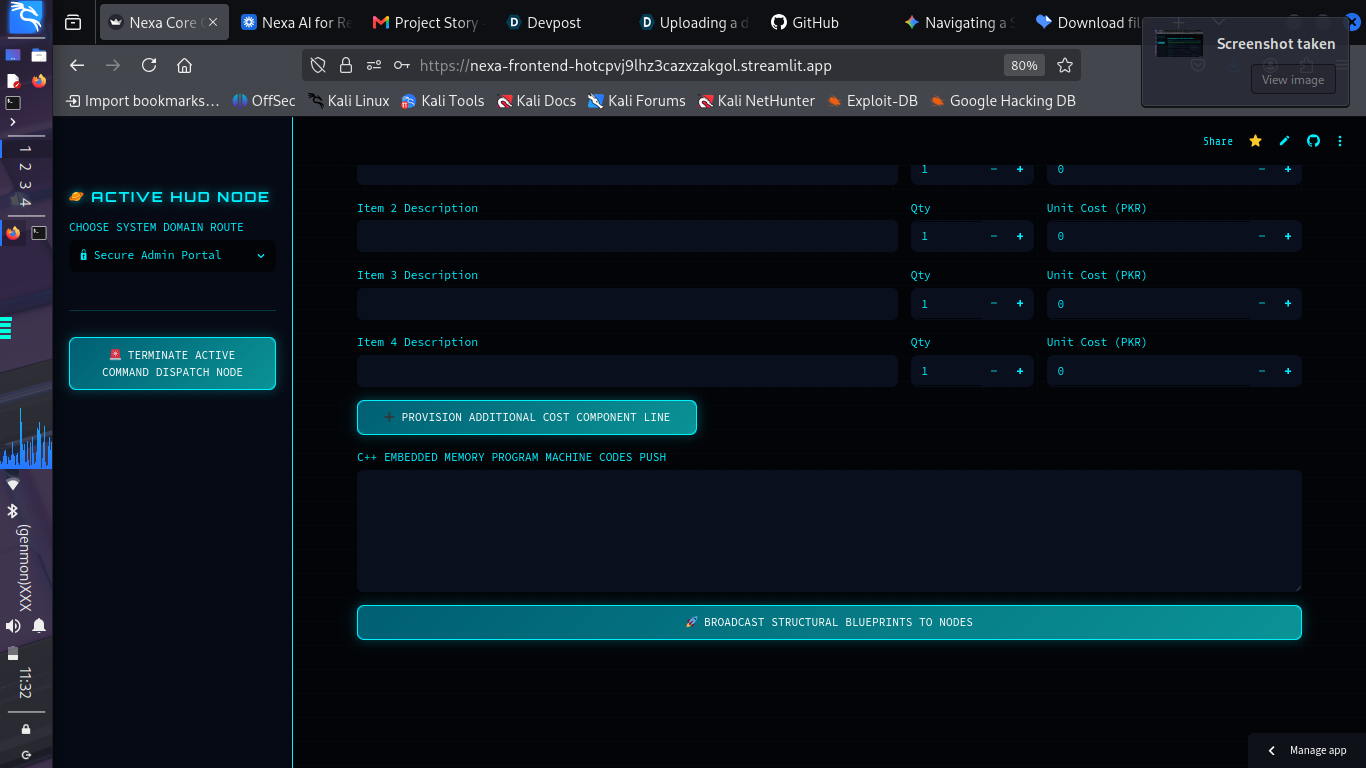Launch Firefox from the Kali panel launcher
1366x768 pixels.
pos(39,80)
